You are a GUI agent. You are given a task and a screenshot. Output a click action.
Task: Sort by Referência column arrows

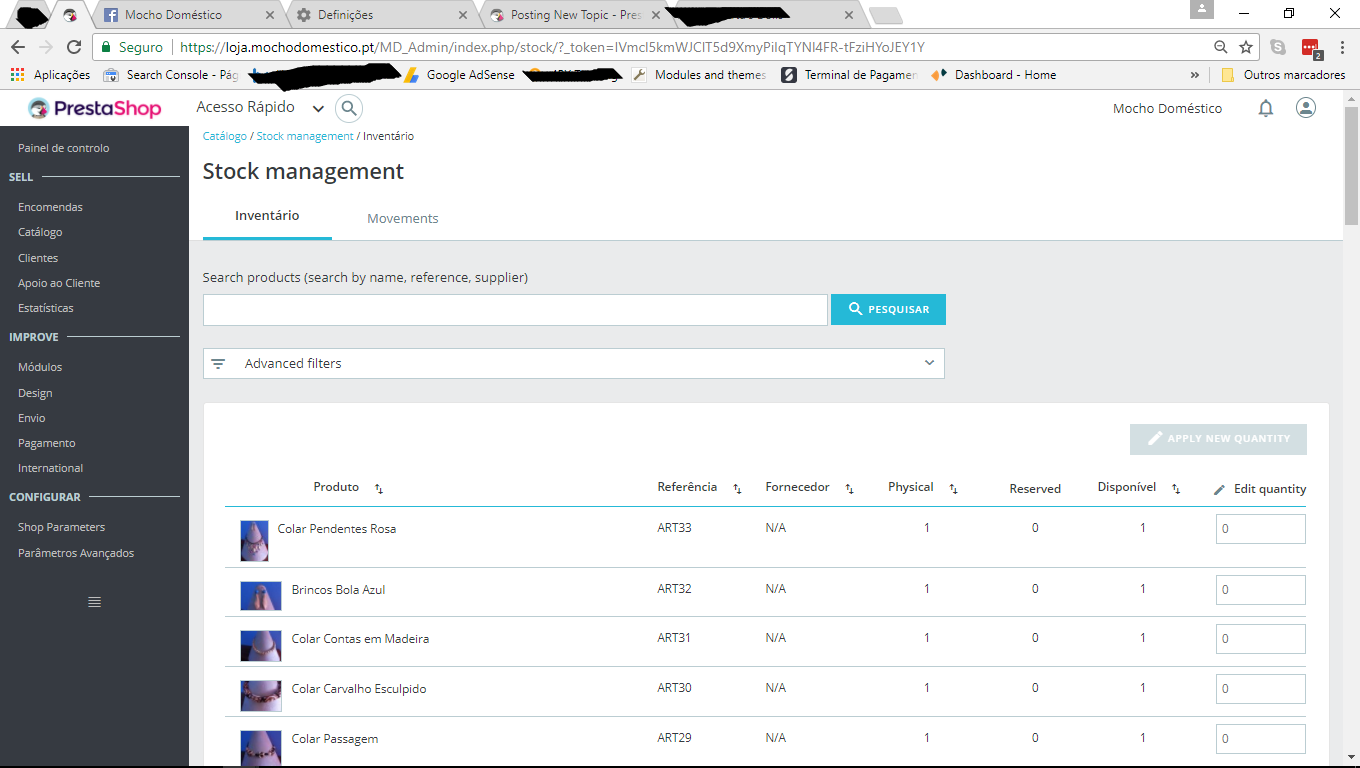[x=737, y=488]
